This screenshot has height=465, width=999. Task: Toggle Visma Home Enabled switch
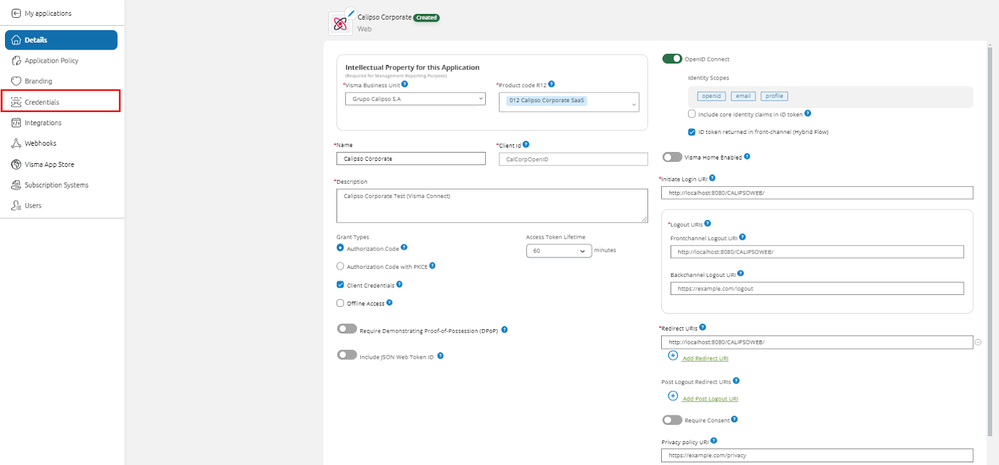(x=672, y=157)
